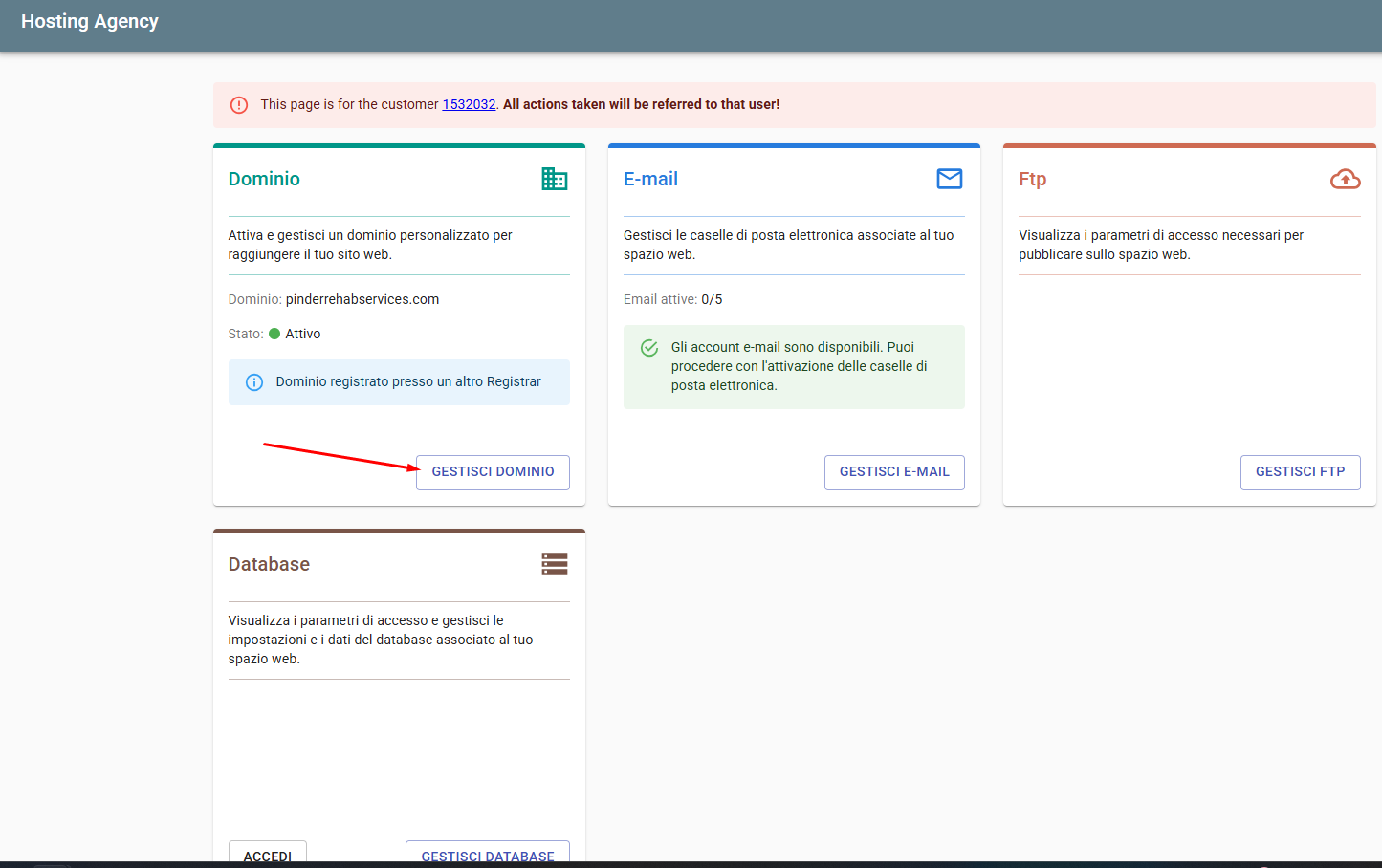Select the GESTISCI FTP button

click(x=1300, y=472)
